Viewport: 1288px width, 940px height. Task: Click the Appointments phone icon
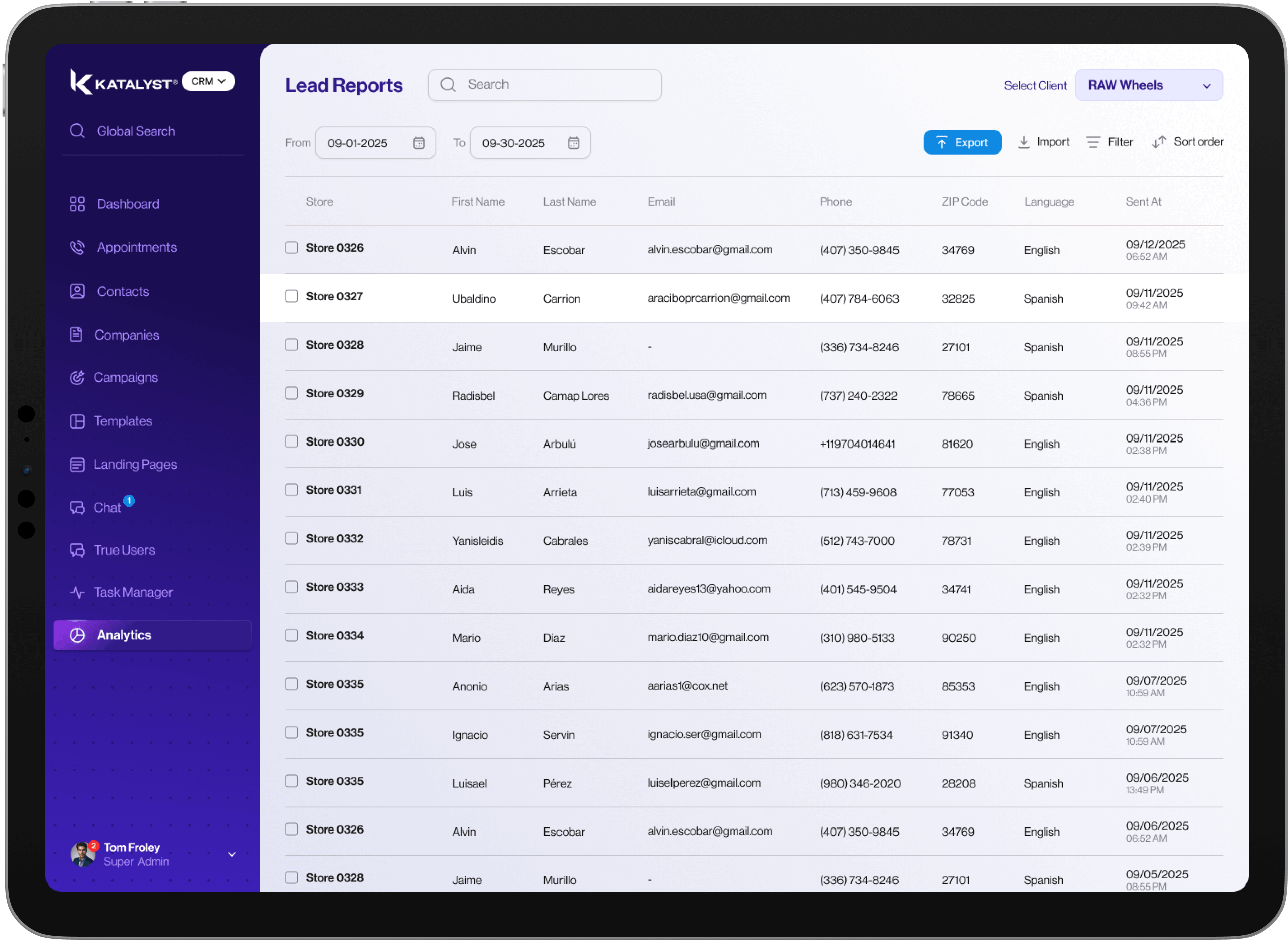[77, 248]
